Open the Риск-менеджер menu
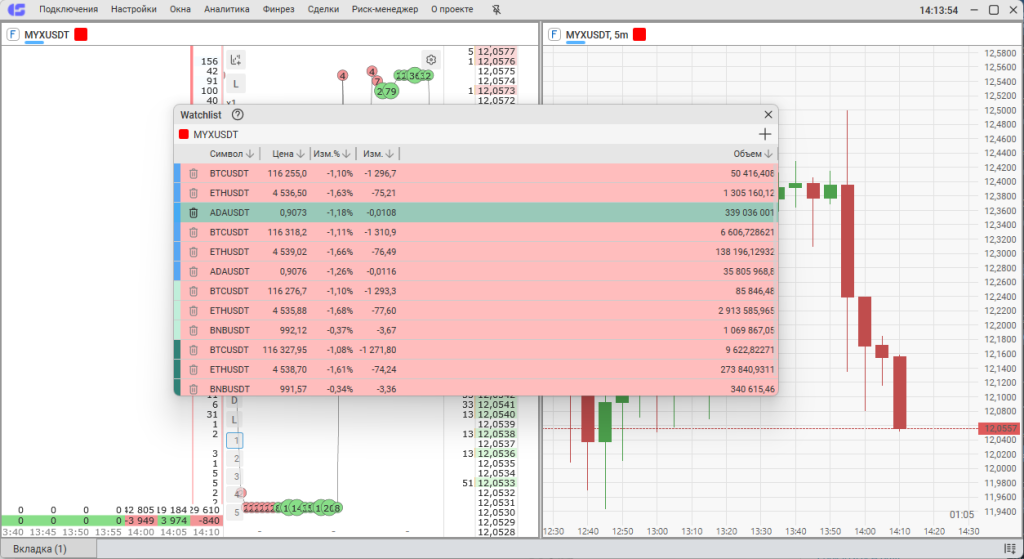The height and width of the screenshot is (559, 1024). pos(385,10)
